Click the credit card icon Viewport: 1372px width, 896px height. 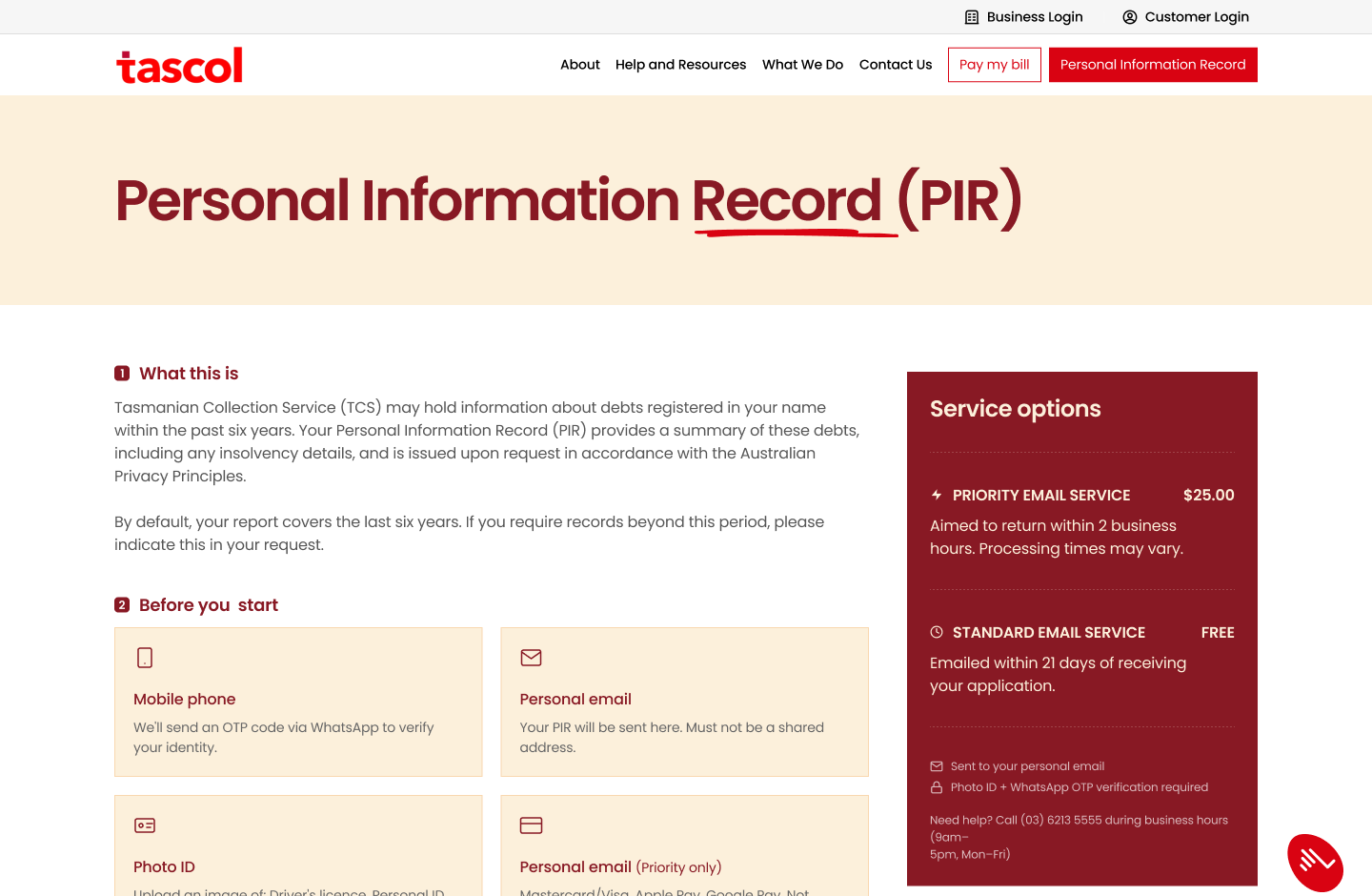[531, 825]
